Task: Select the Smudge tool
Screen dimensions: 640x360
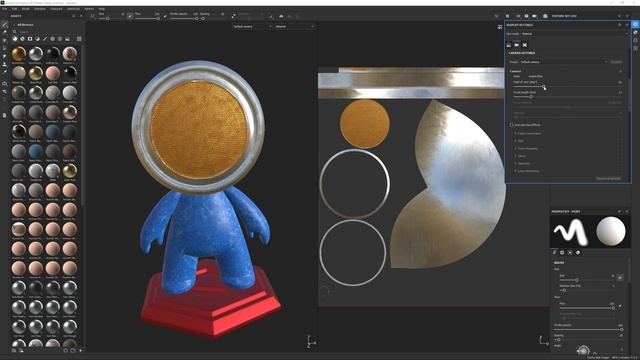Action: 4,56
